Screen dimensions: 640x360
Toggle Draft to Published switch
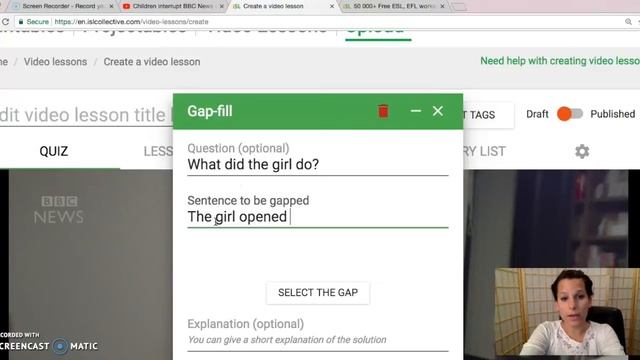(570, 114)
